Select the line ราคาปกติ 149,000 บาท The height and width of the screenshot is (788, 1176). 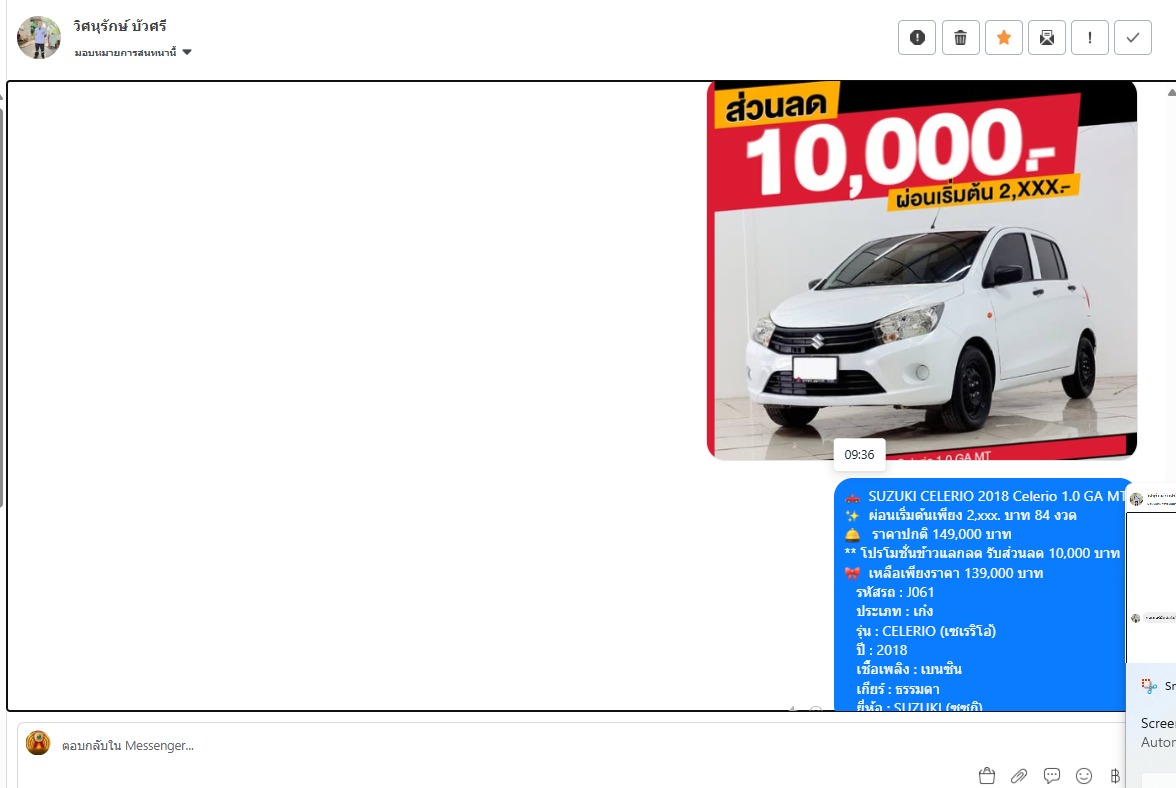[941, 535]
